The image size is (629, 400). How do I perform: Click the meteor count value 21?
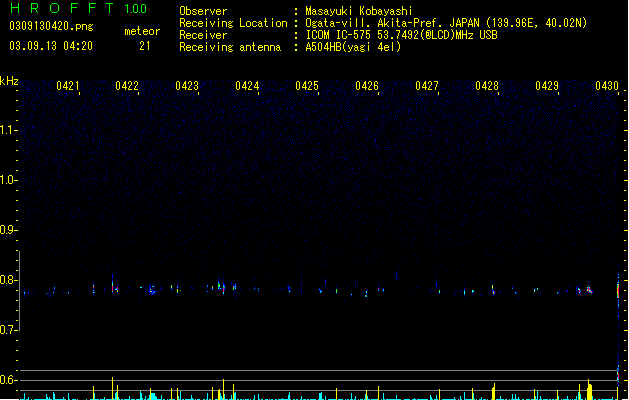(x=145, y=46)
